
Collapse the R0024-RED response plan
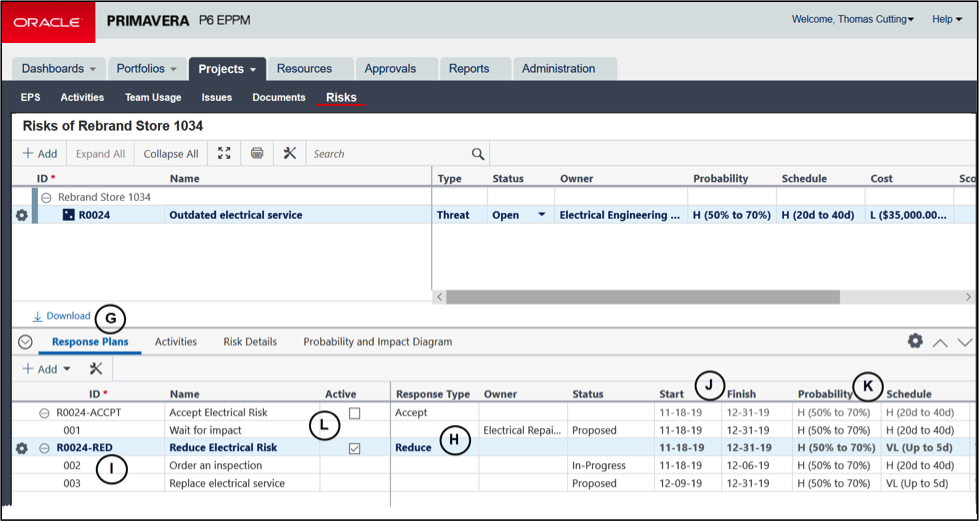click(45, 448)
